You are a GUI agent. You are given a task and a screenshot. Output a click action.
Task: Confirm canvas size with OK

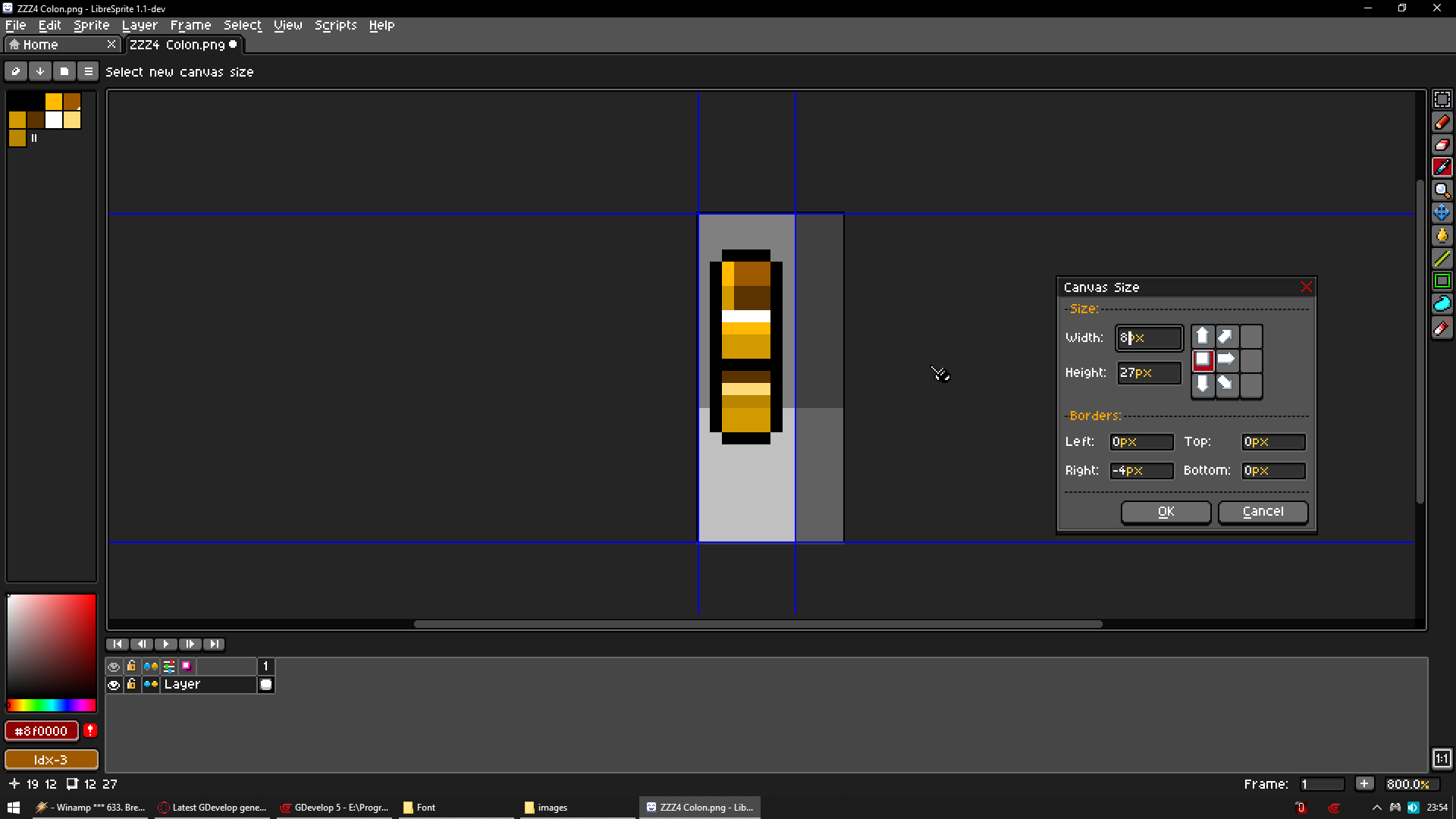pyautogui.click(x=1166, y=512)
